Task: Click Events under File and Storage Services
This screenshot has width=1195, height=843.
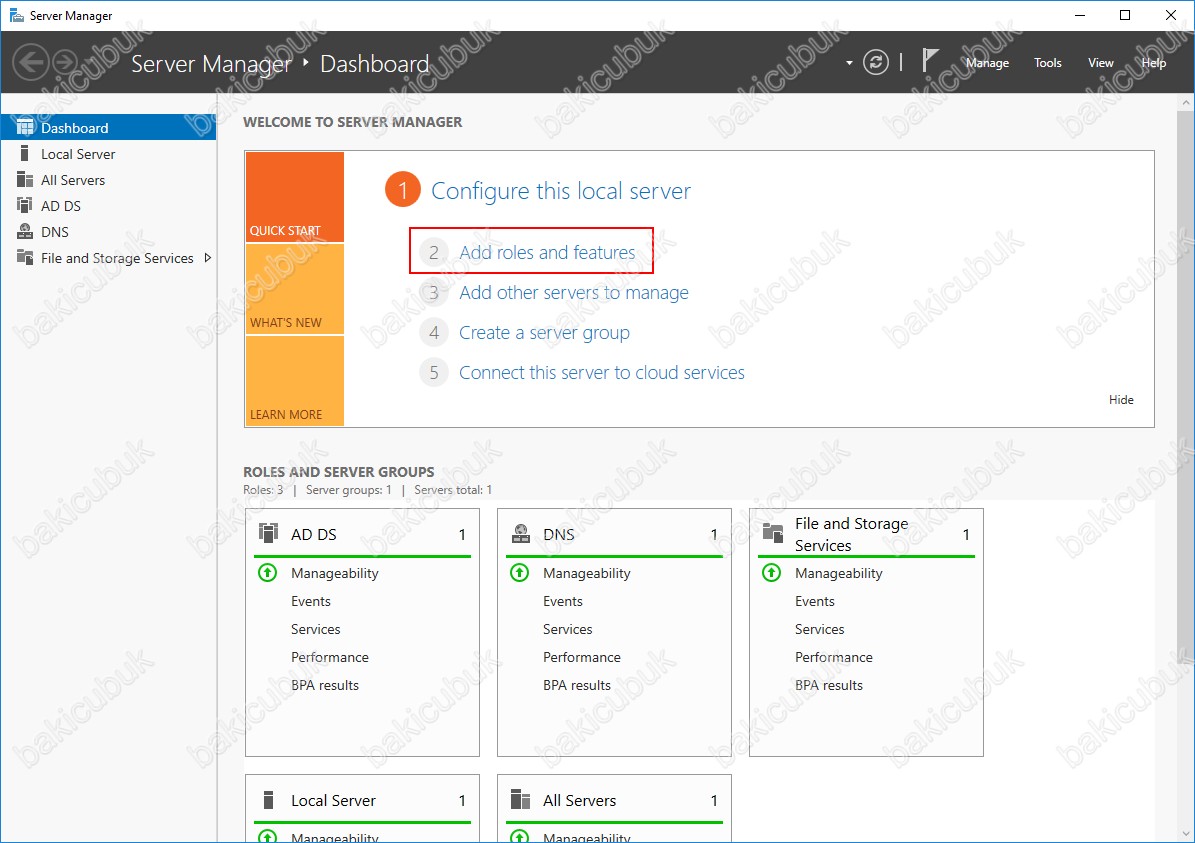Action: click(815, 601)
